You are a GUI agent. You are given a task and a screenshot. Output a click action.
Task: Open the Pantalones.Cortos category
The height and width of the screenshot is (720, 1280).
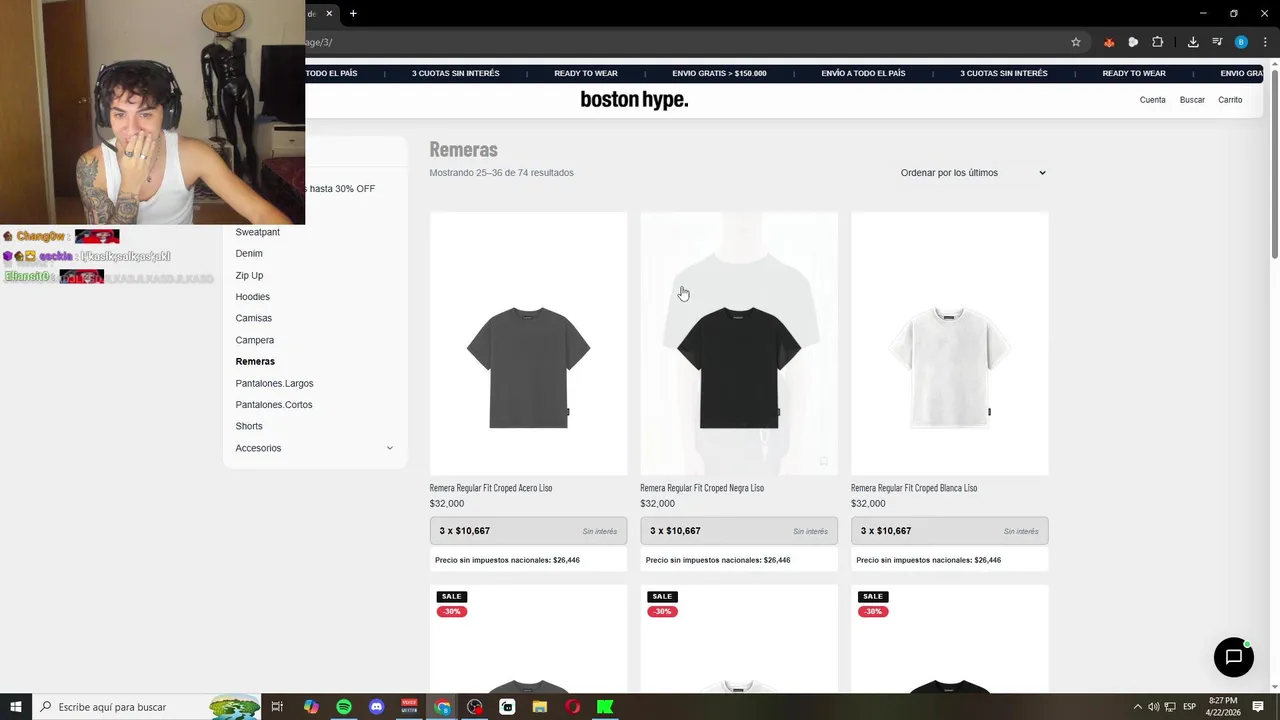(274, 405)
